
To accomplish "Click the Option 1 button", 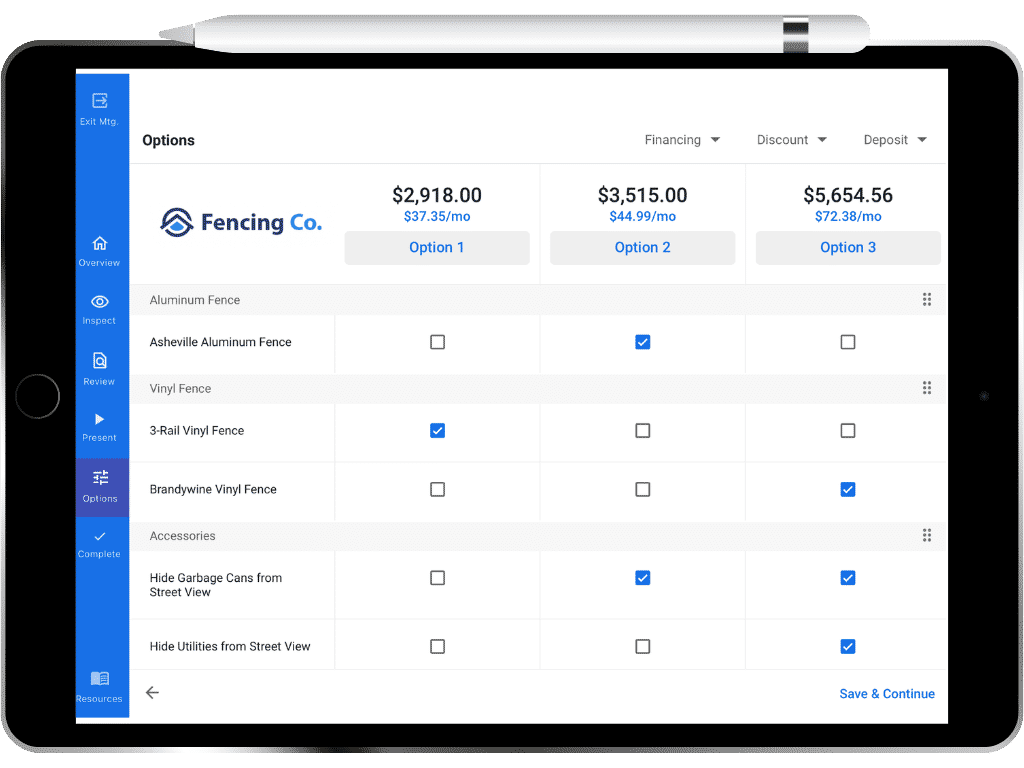I will point(437,248).
